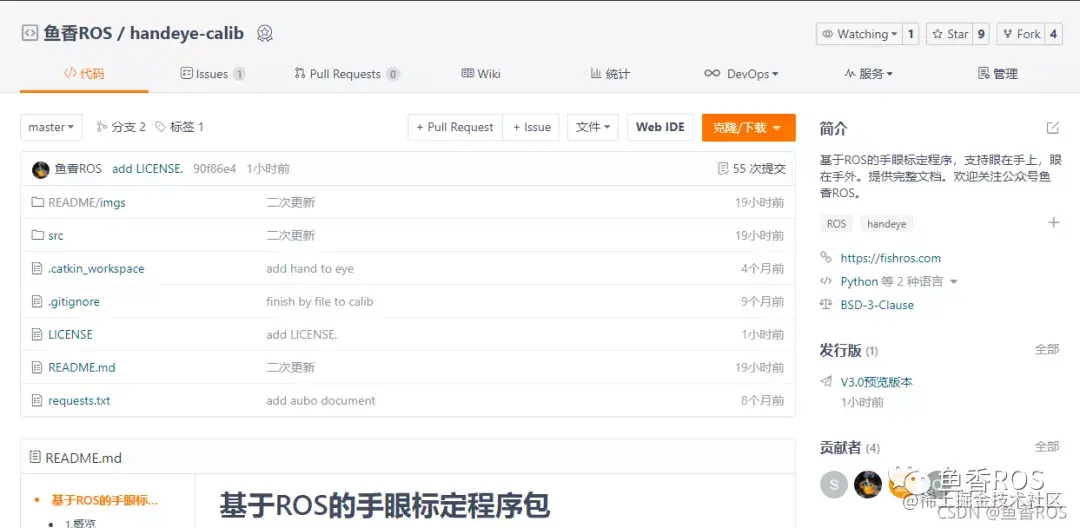Click the LICENSE file icon
Viewport: 1080px width, 528px height.
click(37, 335)
